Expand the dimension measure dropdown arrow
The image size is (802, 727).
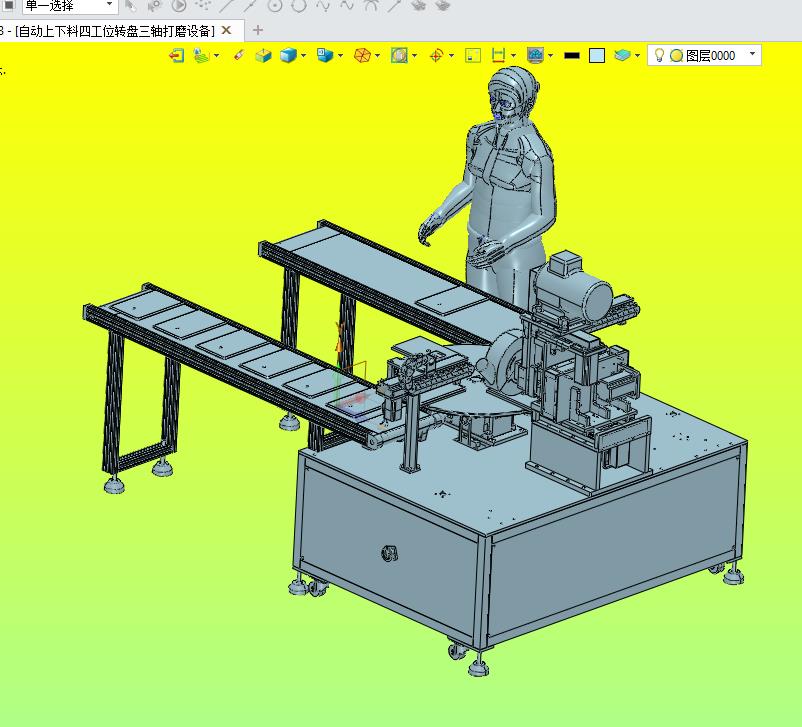(x=514, y=55)
